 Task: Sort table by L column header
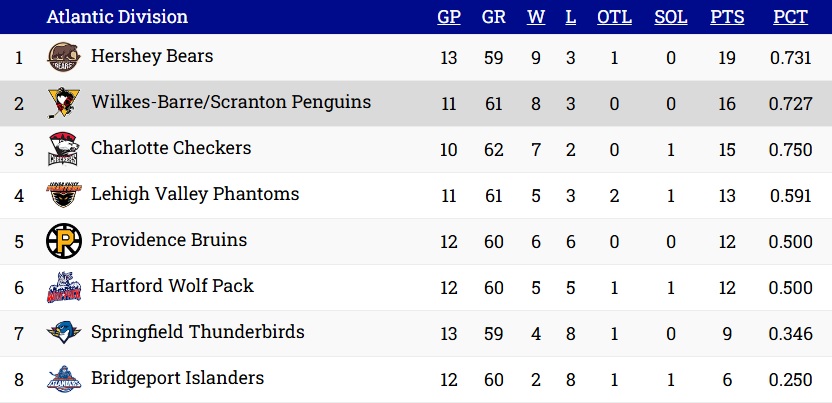point(570,17)
